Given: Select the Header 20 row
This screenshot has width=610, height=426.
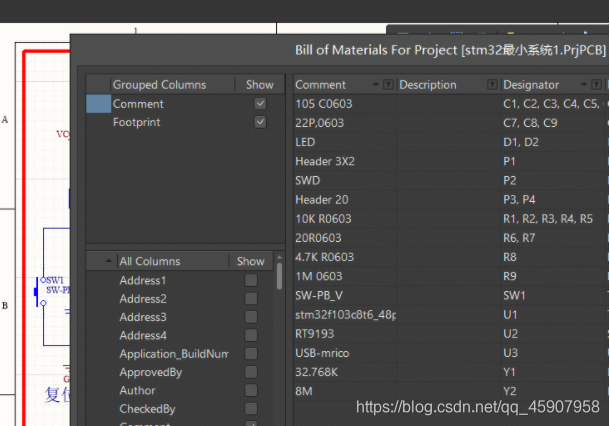Looking at the screenshot, I should tap(451, 200).
